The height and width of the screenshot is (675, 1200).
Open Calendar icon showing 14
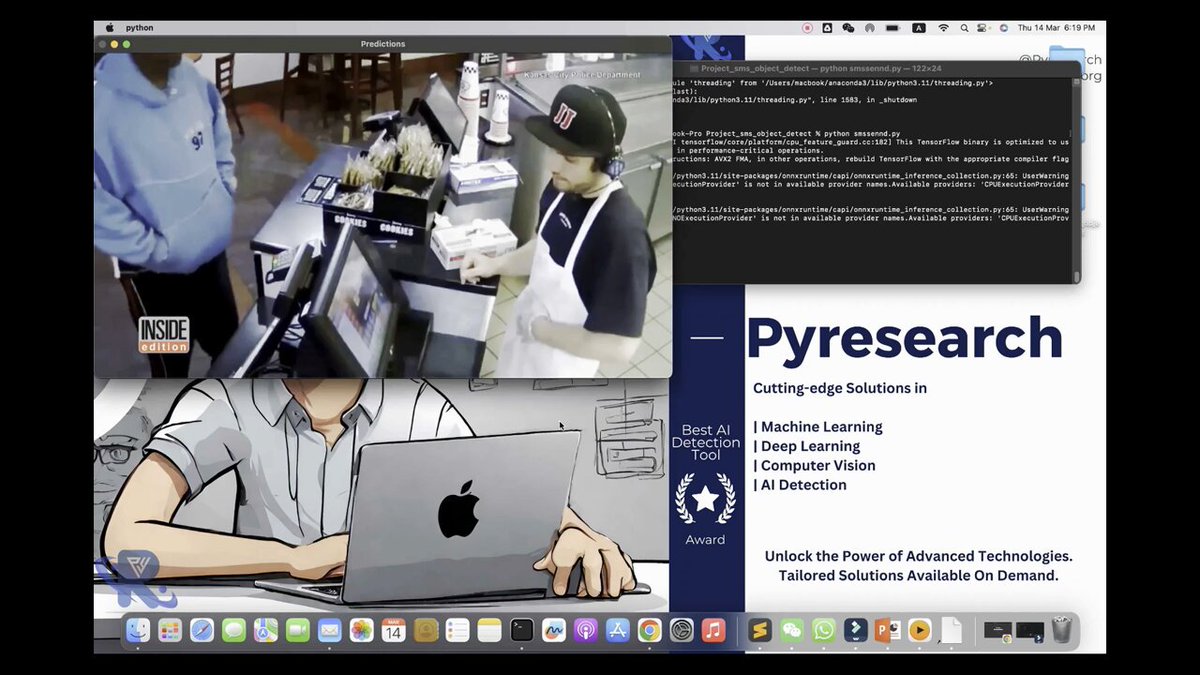click(393, 630)
